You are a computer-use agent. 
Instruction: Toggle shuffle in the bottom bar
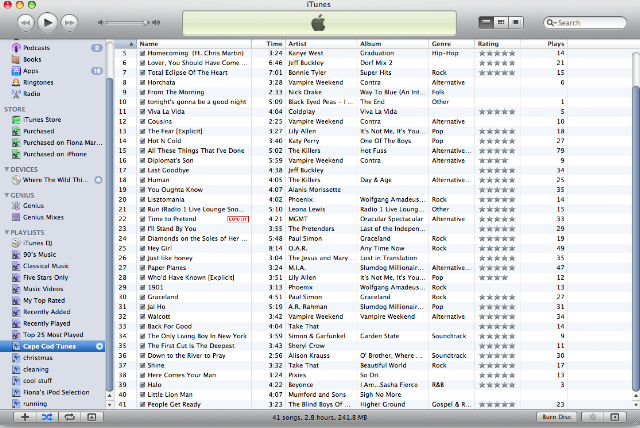[47, 417]
